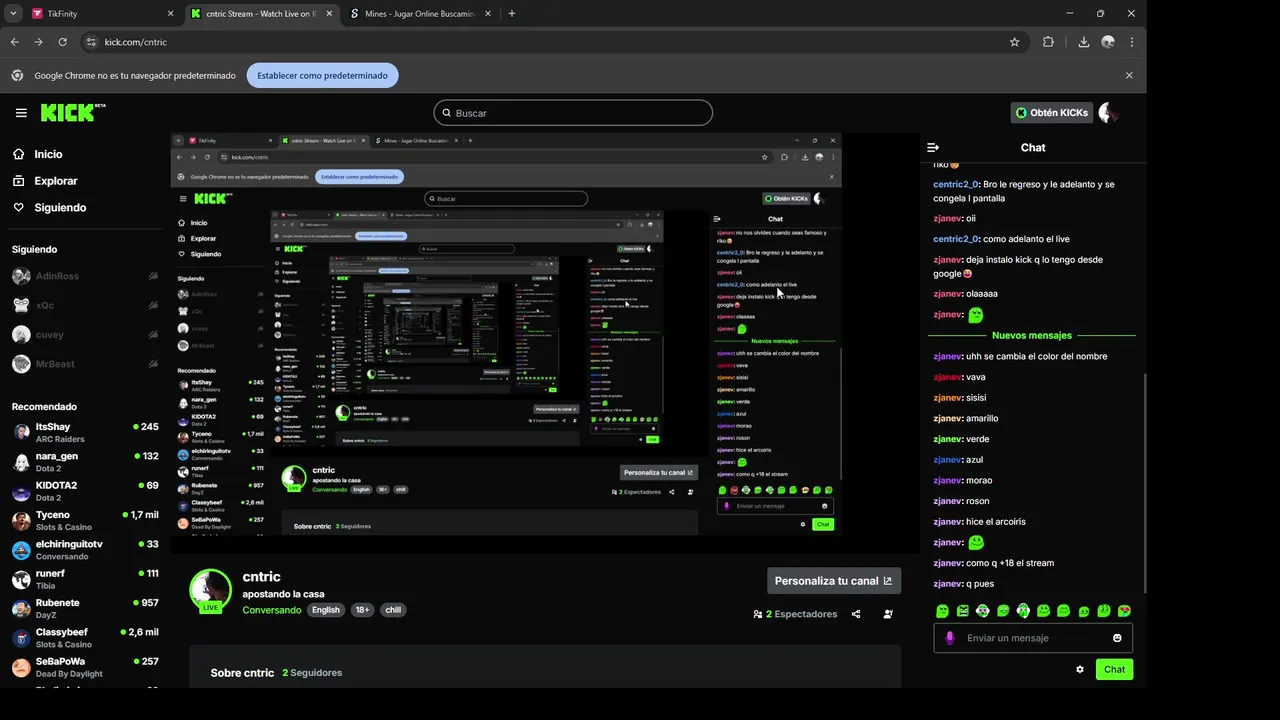Click the chat panel scrollbar
Screen dimensions: 1280x720
(x=1144, y=485)
